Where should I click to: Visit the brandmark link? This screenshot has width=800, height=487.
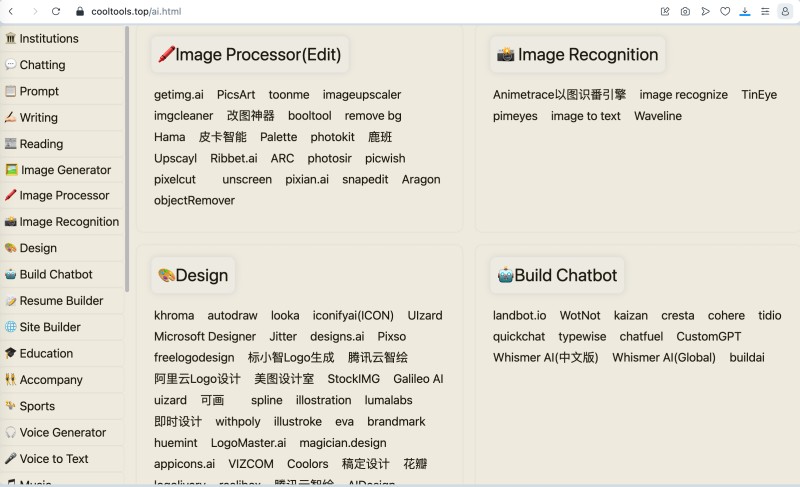coord(396,422)
